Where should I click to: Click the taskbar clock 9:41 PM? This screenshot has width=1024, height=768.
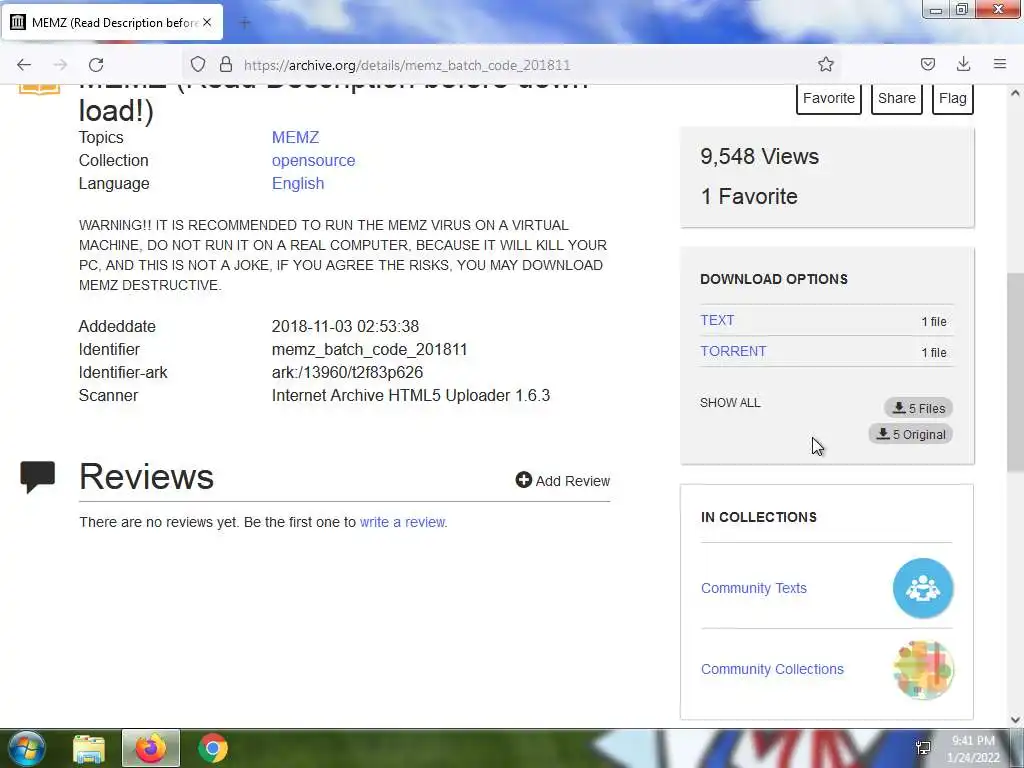pos(973,741)
